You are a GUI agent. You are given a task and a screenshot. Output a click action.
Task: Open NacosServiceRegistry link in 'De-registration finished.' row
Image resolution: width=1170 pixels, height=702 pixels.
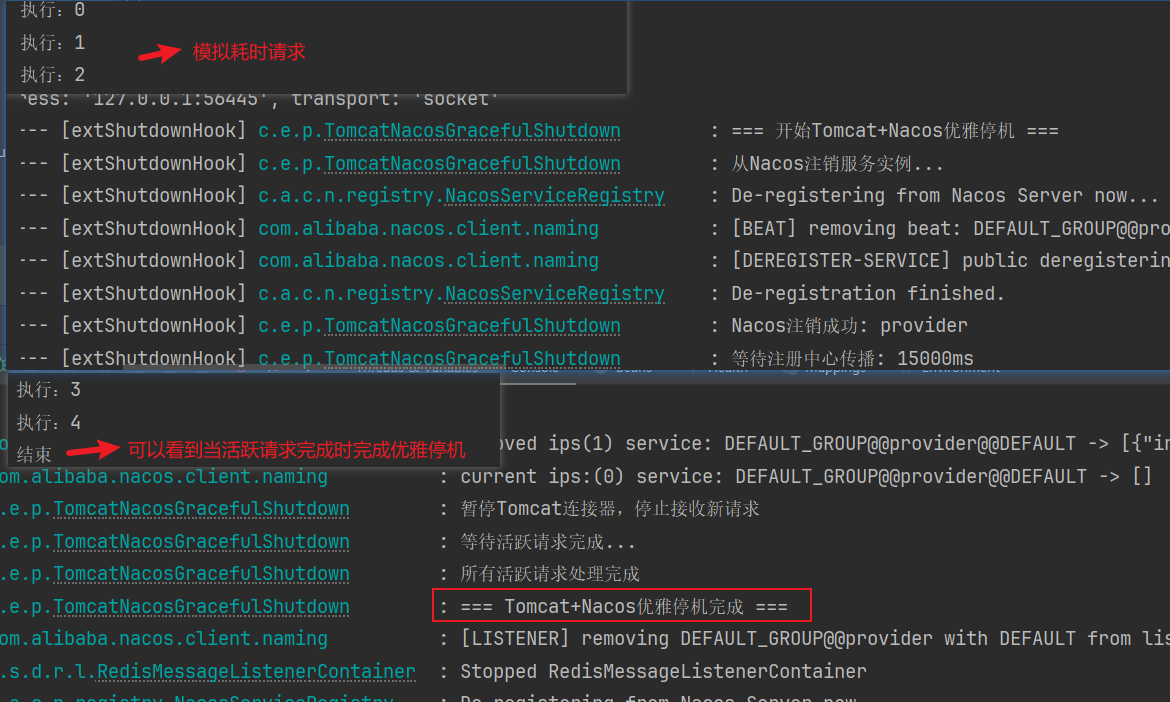pos(554,294)
